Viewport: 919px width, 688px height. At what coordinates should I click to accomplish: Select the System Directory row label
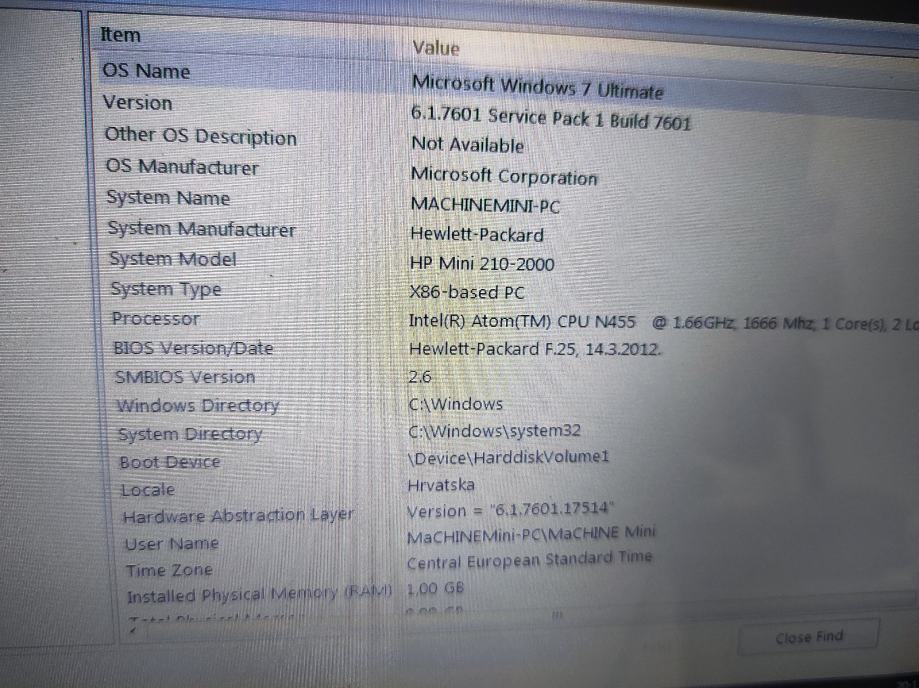click(x=190, y=434)
